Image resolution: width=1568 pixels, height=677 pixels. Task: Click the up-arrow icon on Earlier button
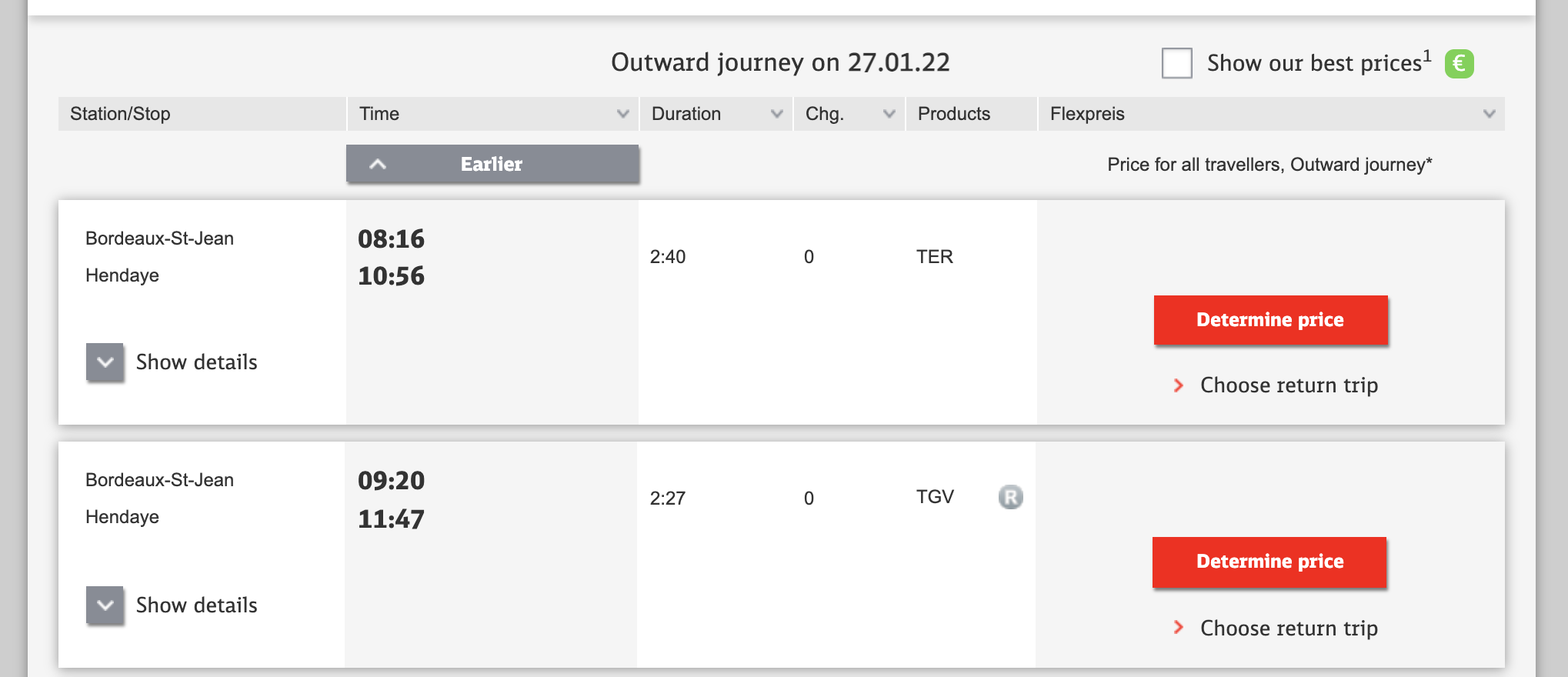coord(378,164)
